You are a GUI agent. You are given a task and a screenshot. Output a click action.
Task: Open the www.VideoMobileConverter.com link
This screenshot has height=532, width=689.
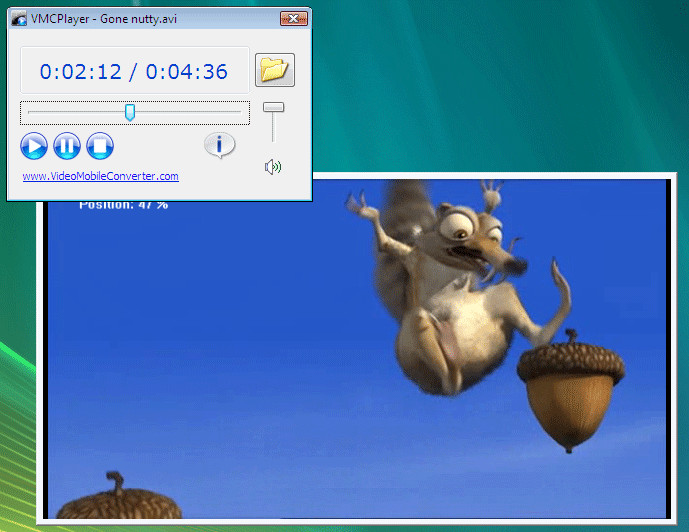coord(101,176)
